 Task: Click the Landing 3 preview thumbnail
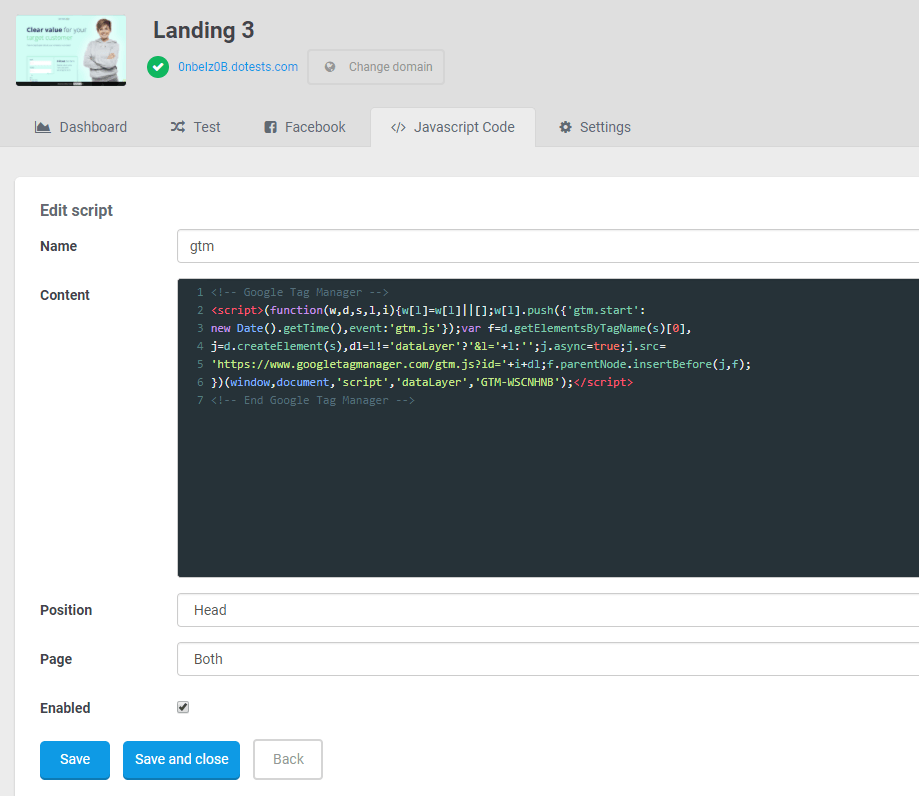[71, 50]
